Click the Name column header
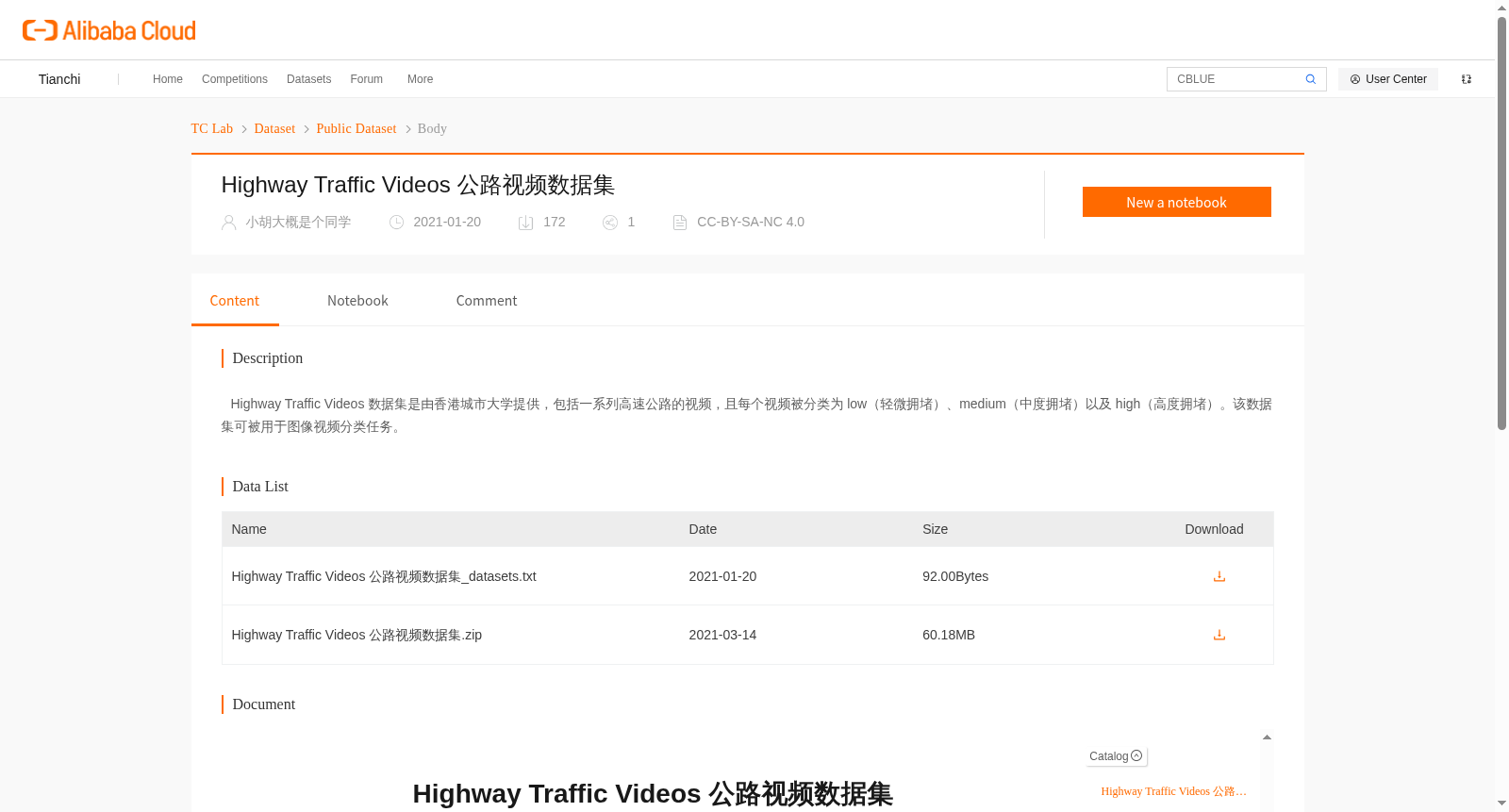 coord(249,529)
